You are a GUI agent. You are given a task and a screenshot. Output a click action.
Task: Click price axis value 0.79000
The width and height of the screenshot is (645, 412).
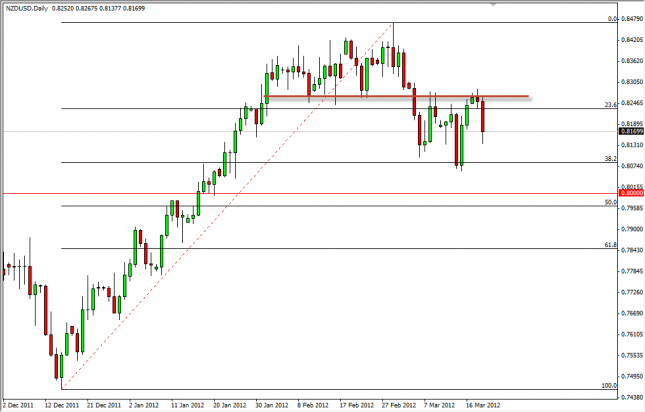point(632,229)
